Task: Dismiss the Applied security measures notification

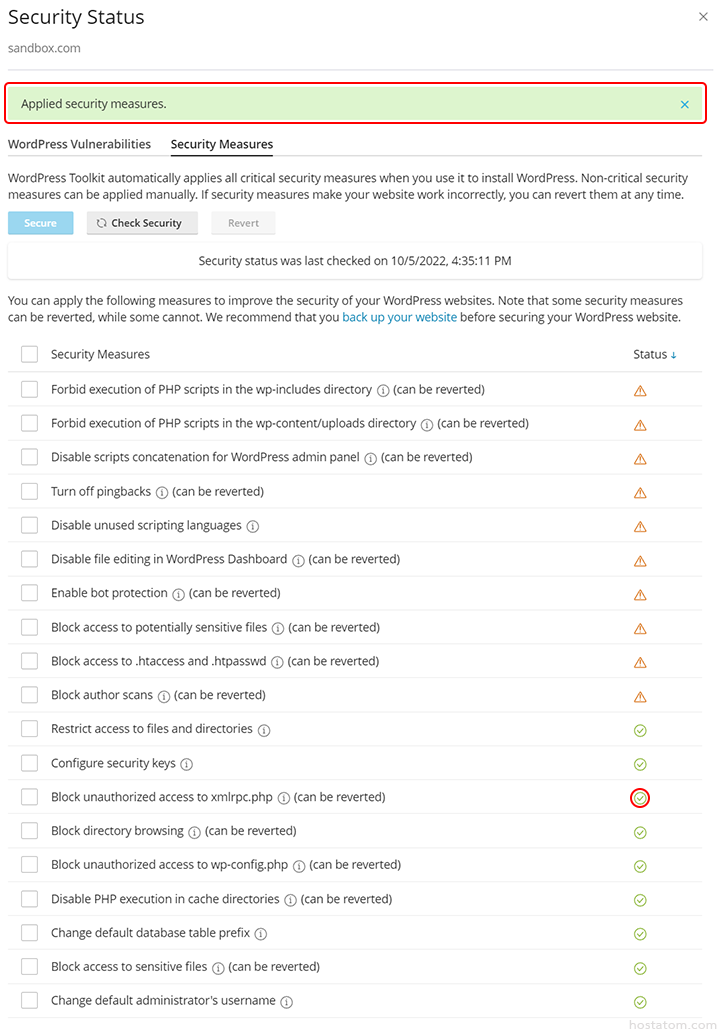Action: click(685, 104)
